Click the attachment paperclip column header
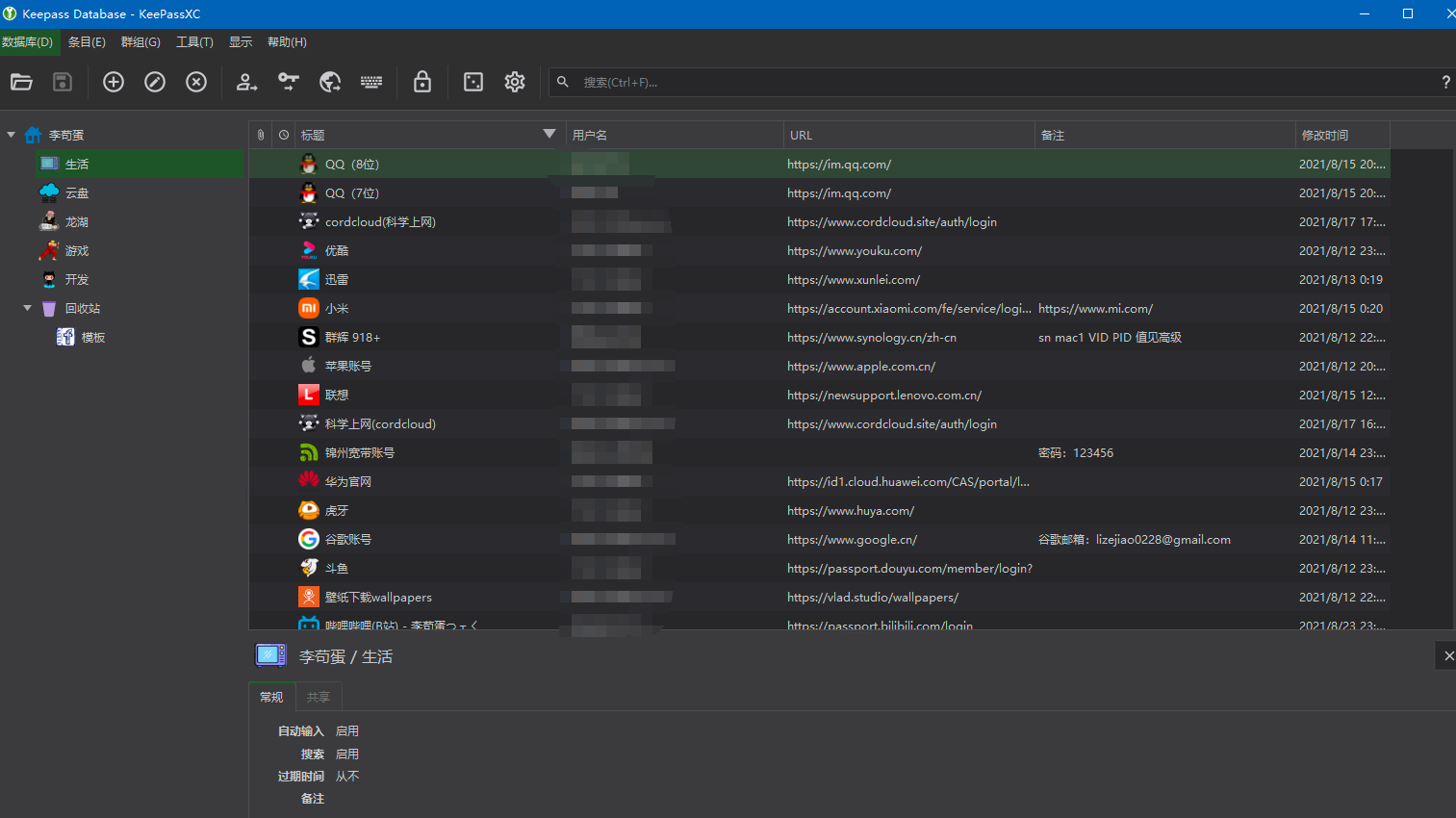The height and width of the screenshot is (818, 1456). coord(261,135)
